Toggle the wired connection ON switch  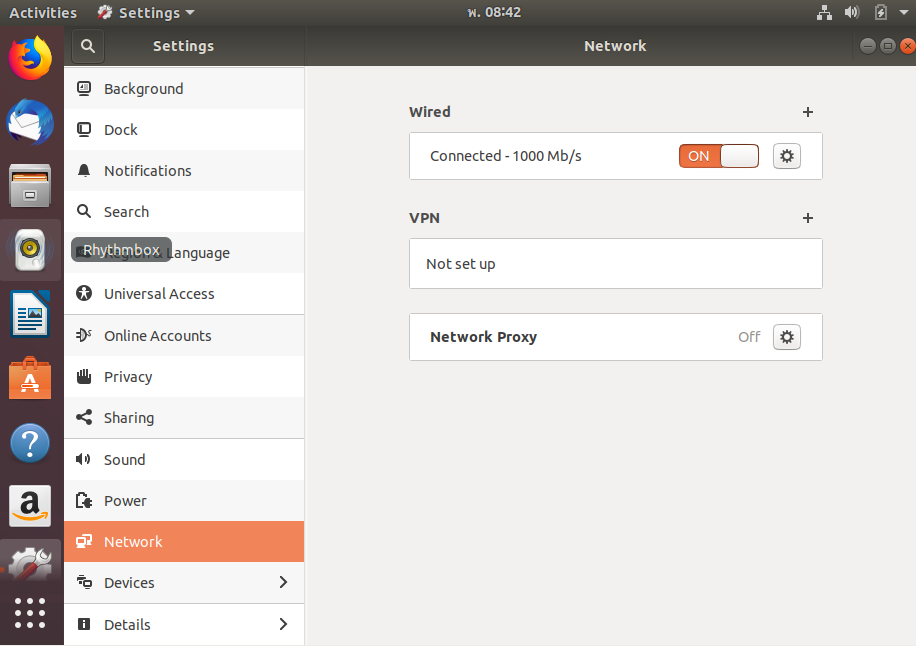pyautogui.click(x=718, y=156)
